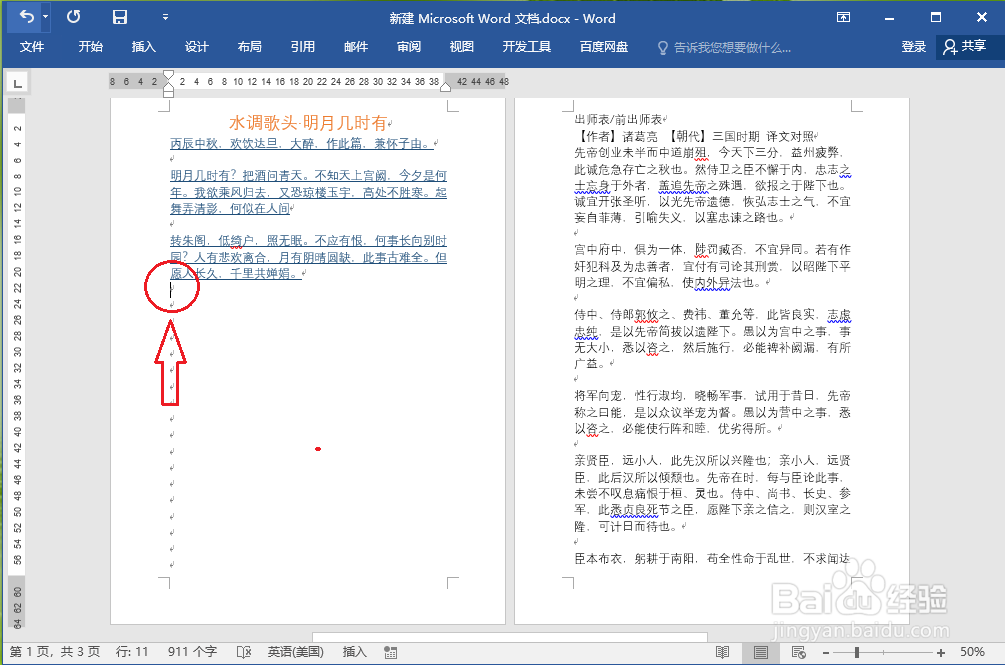Click the Undo icon
The height and width of the screenshot is (665, 1005).
25,17
